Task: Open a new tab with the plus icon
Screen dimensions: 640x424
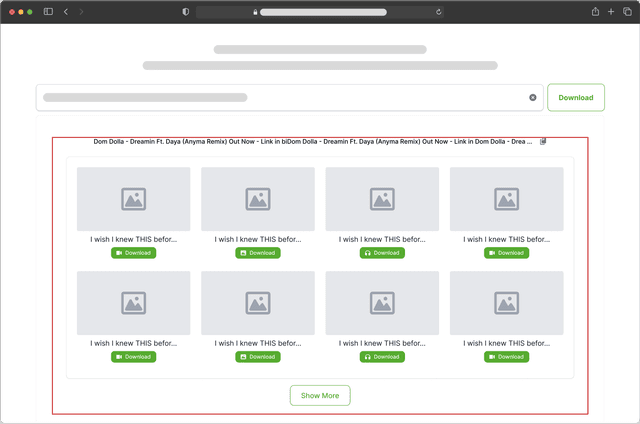Action: pyautogui.click(x=611, y=12)
